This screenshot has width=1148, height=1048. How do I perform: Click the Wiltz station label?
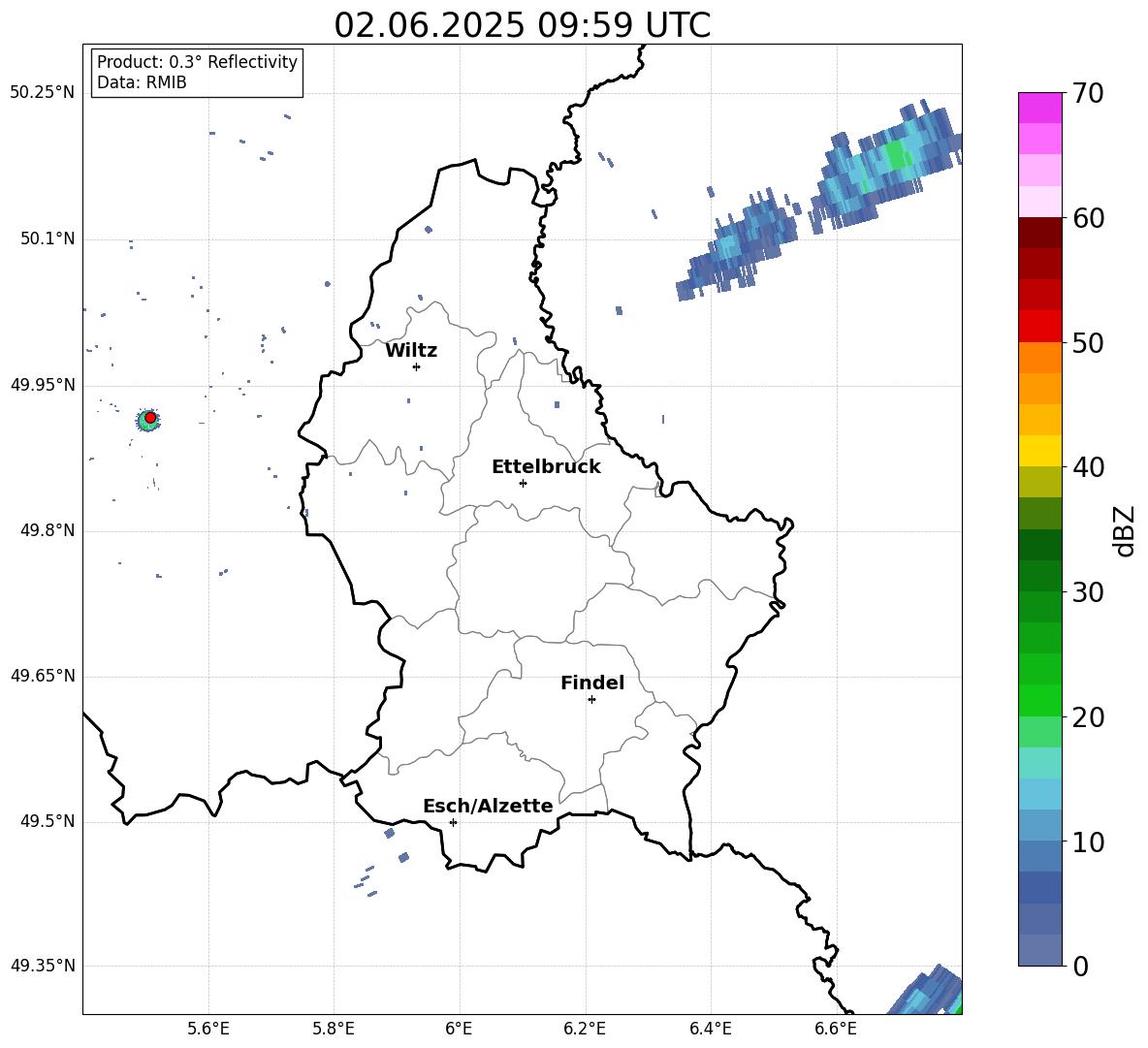click(411, 351)
